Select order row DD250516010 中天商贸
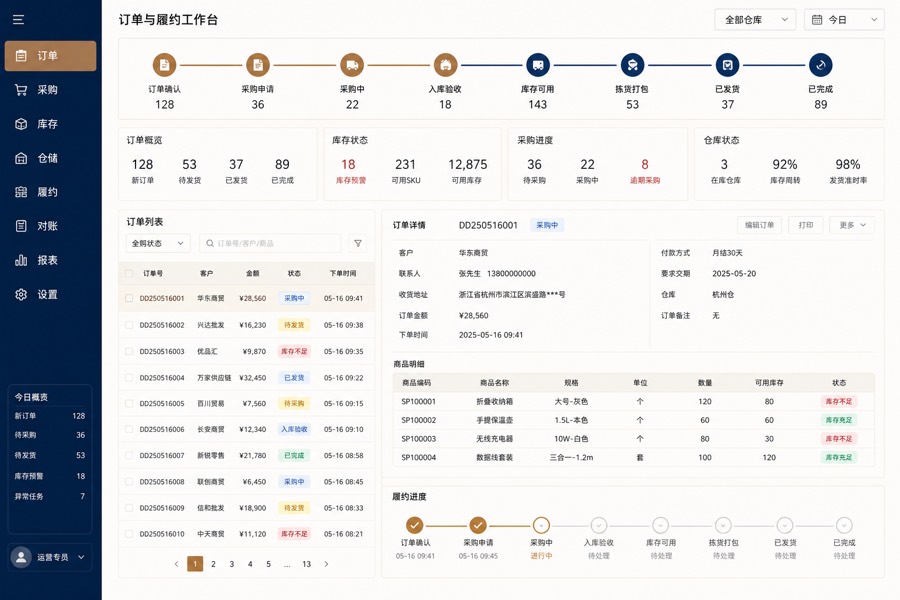 tap(246, 534)
